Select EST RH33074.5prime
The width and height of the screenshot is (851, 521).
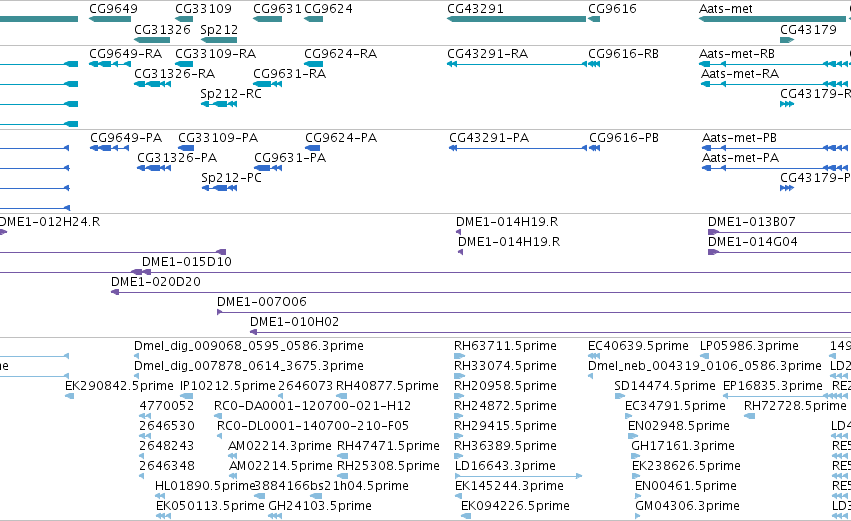coord(505,366)
